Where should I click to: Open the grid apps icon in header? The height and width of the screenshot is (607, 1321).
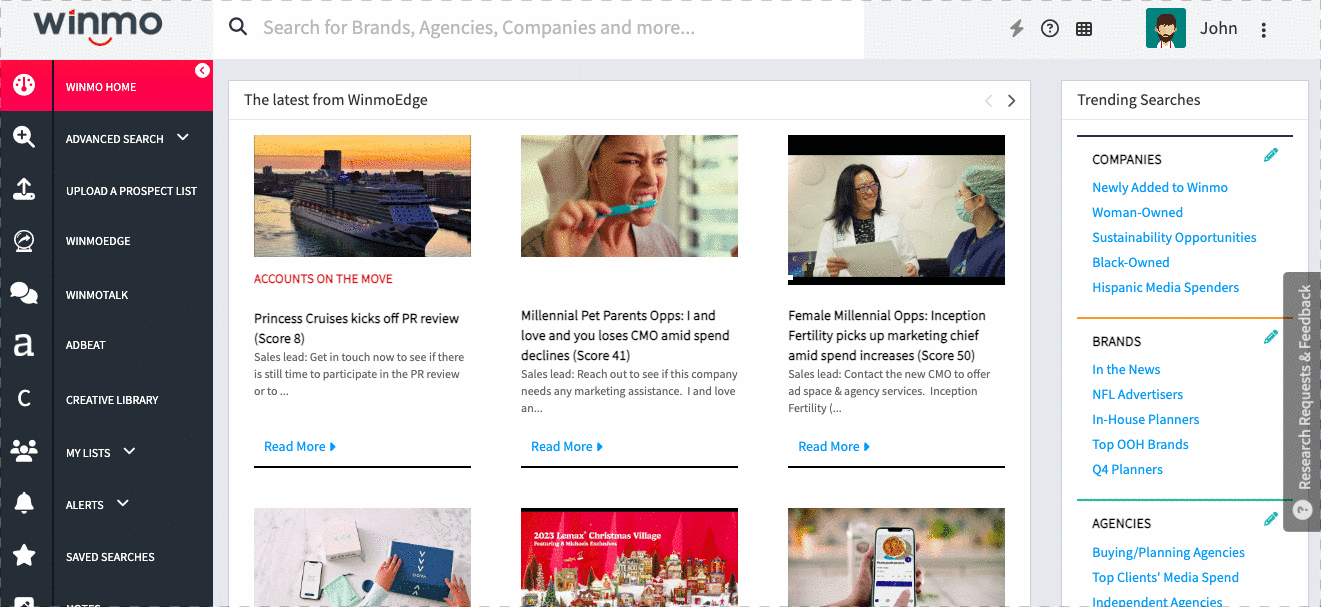click(x=1084, y=29)
